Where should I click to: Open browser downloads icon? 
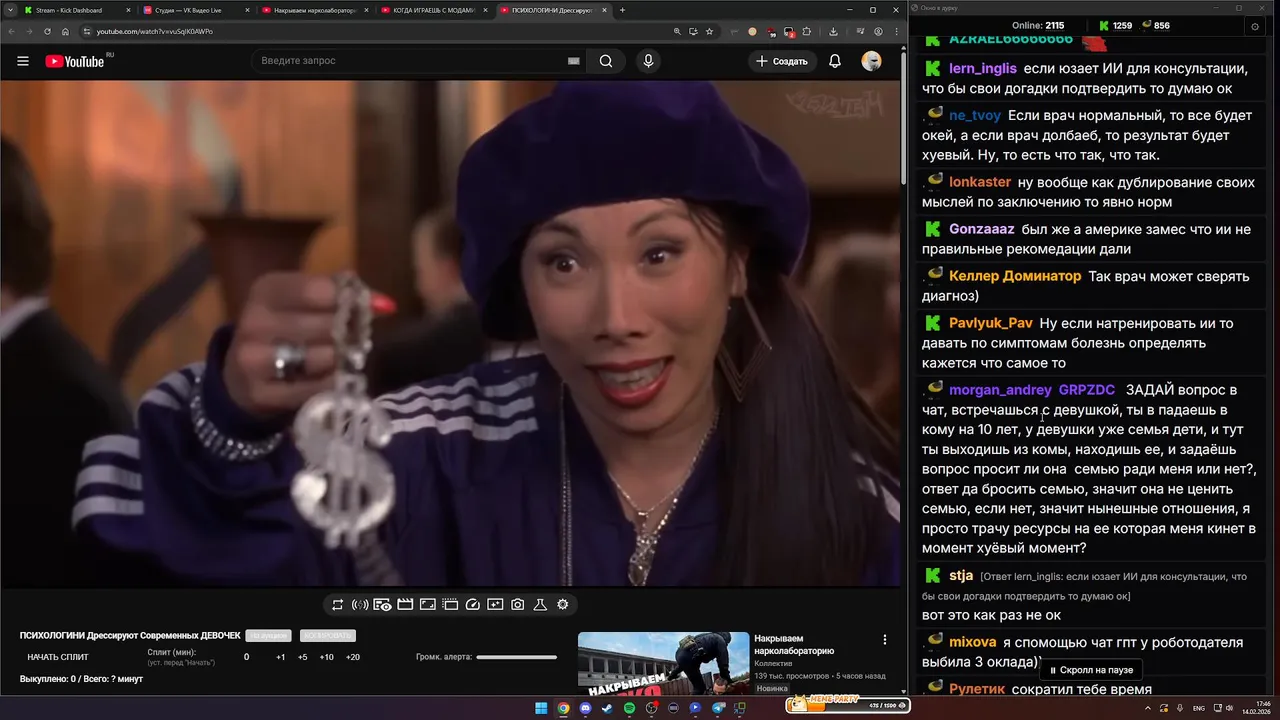(833, 31)
